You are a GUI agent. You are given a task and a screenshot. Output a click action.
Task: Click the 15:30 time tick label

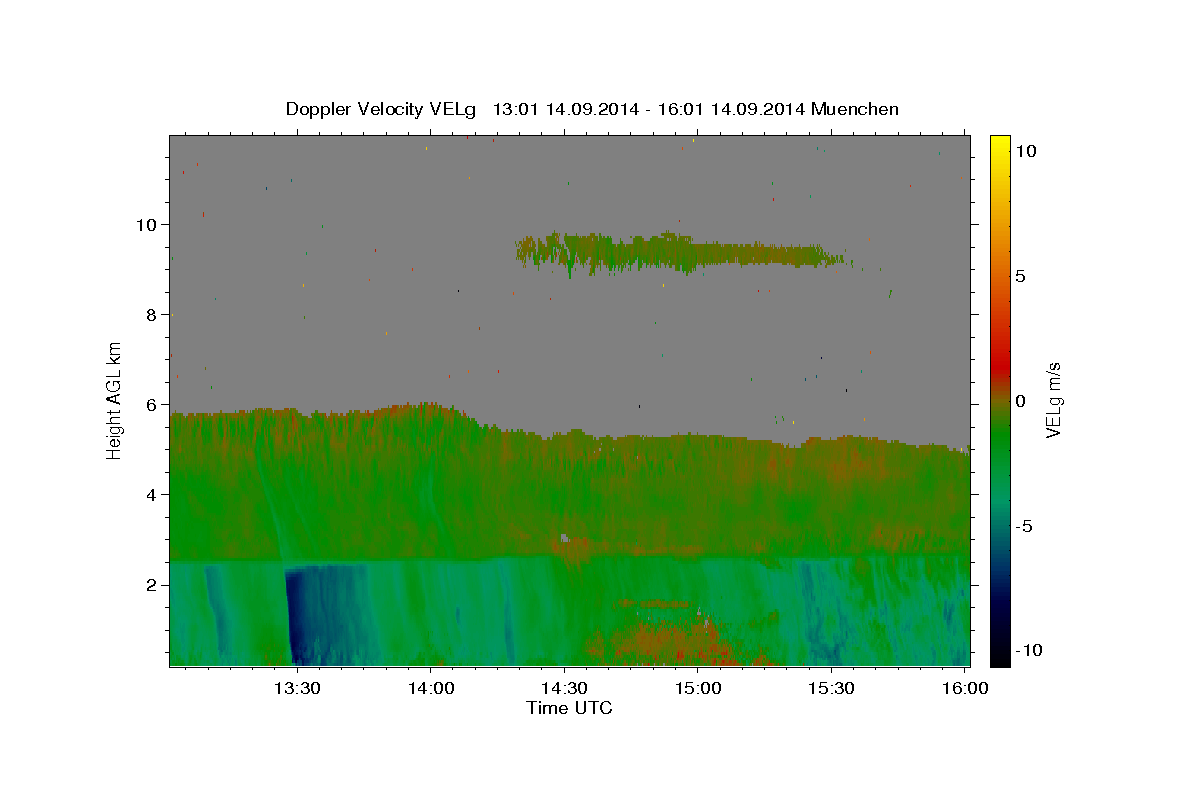(x=831, y=688)
